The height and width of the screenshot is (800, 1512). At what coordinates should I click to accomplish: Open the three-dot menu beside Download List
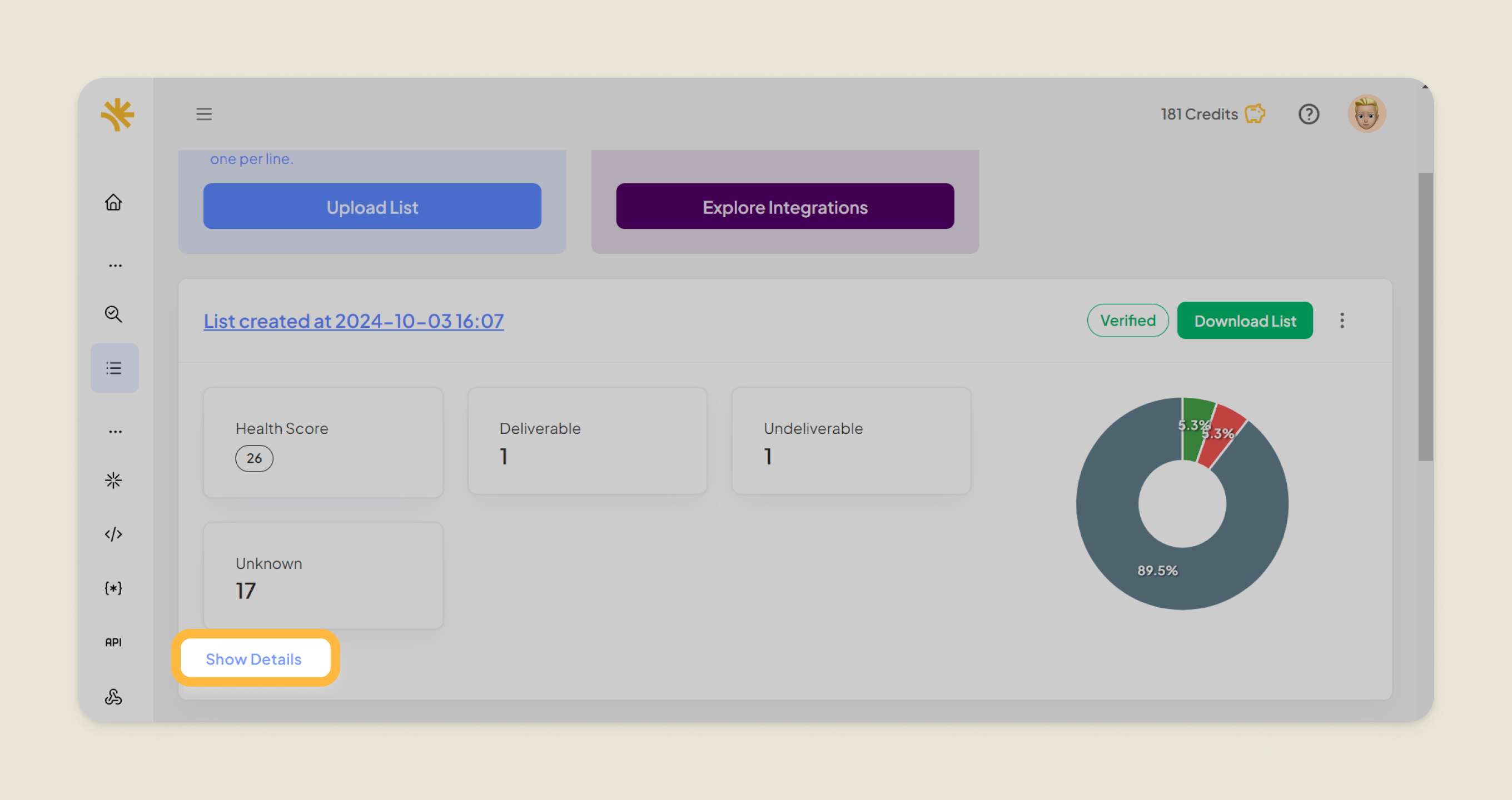click(x=1342, y=320)
